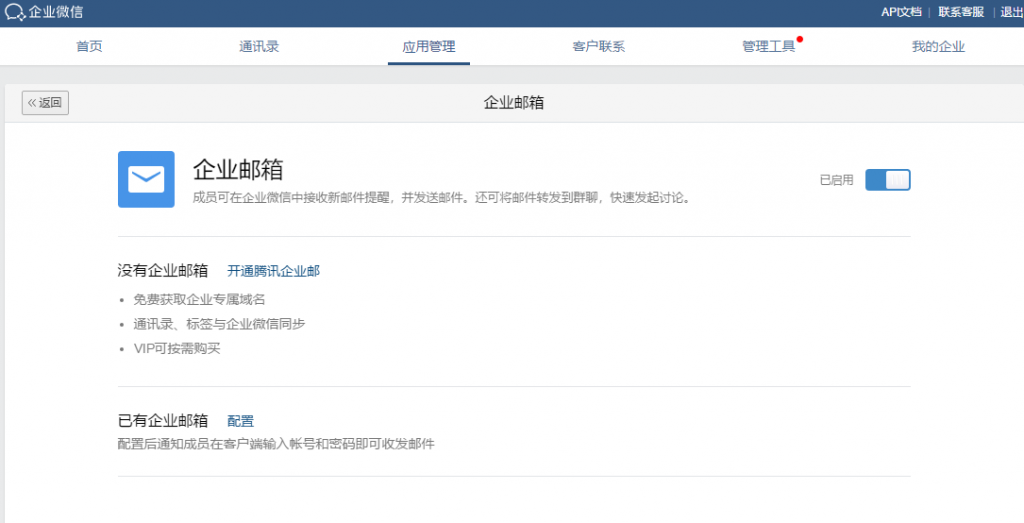Viewport: 1024px width, 523px height.
Task: Click the 企业微信 brand name text
Action: tap(57, 13)
